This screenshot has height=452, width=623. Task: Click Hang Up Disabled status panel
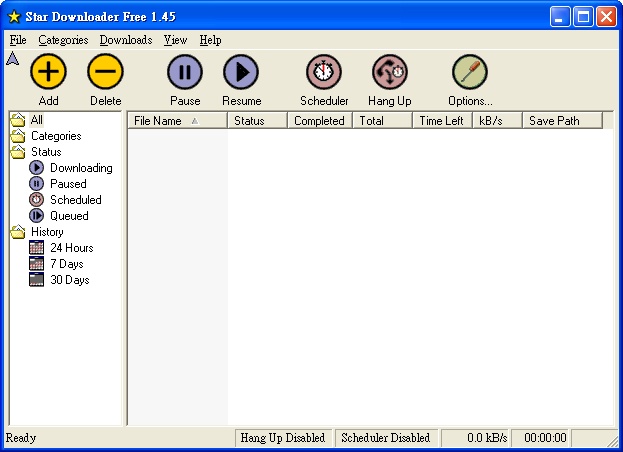tap(283, 438)
